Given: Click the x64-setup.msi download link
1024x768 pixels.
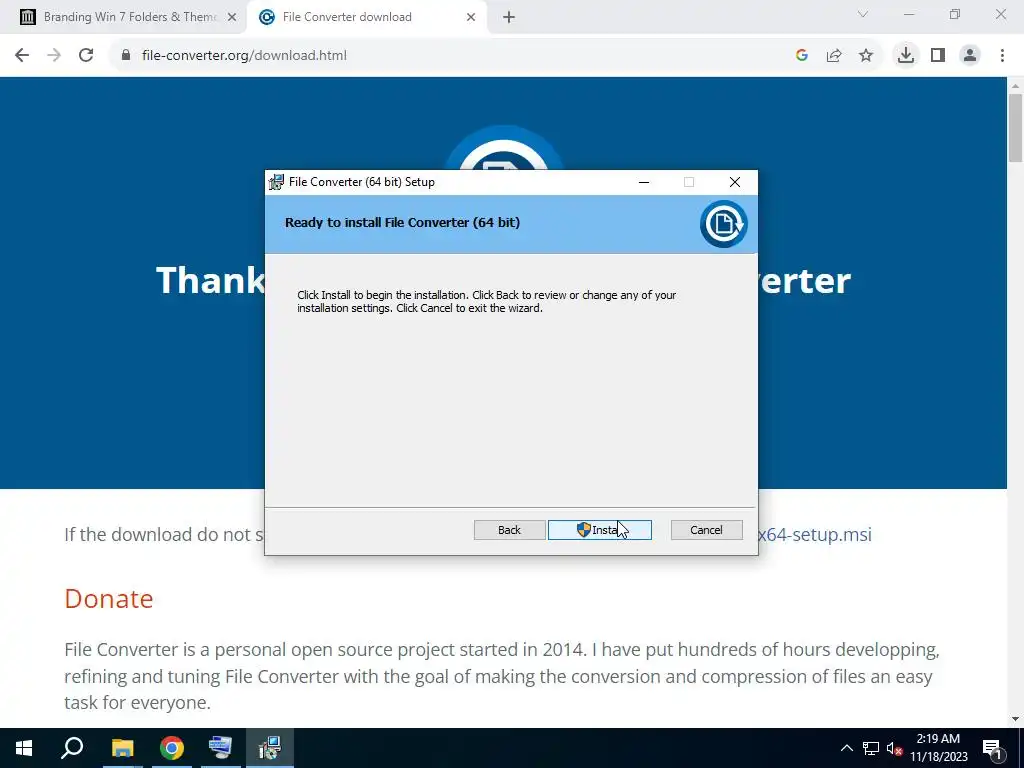Looking at the screenshot, I should 814,534.
